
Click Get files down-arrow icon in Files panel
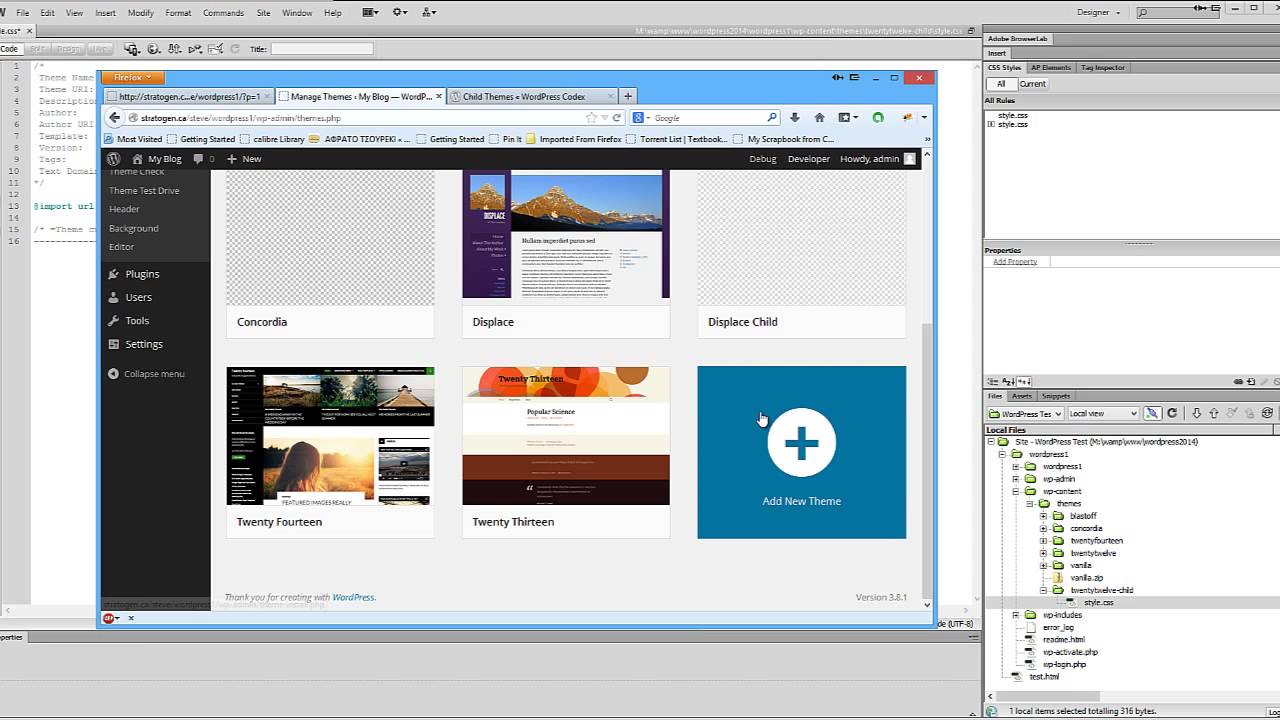click(x=1196, y=413)
